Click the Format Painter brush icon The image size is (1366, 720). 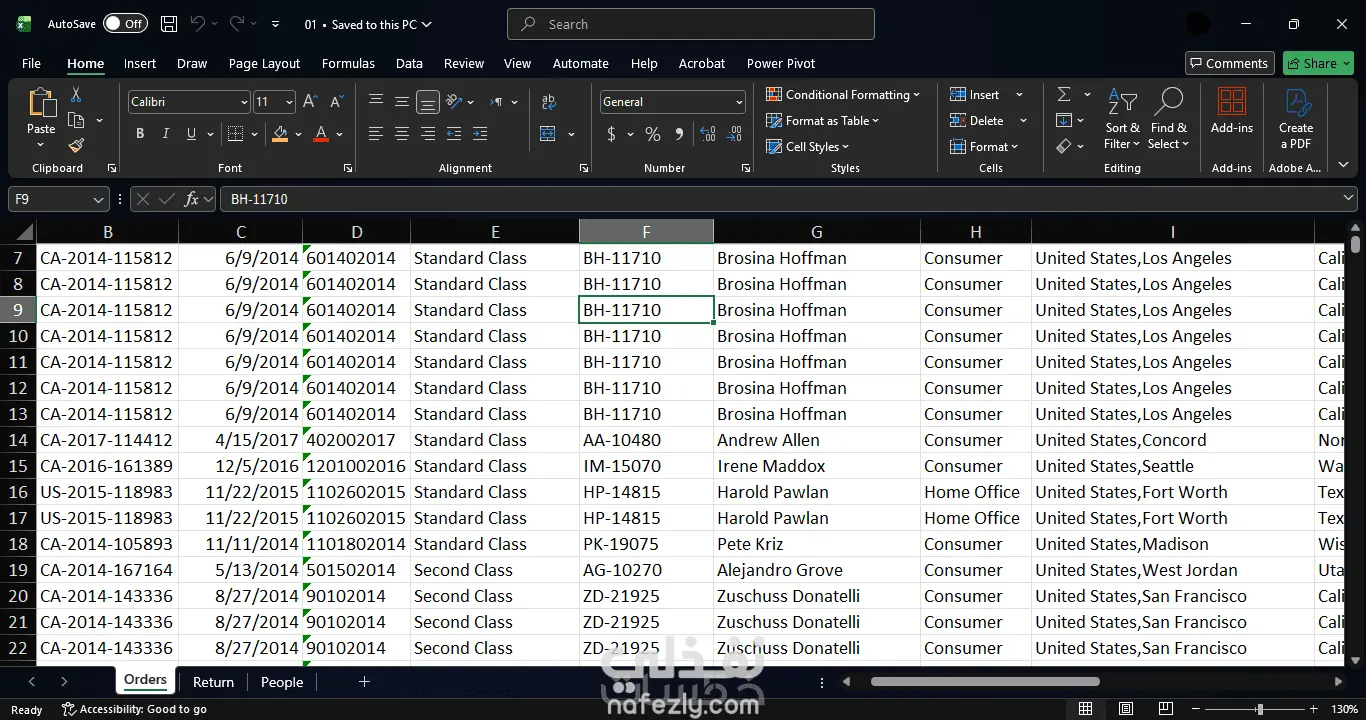76,146
